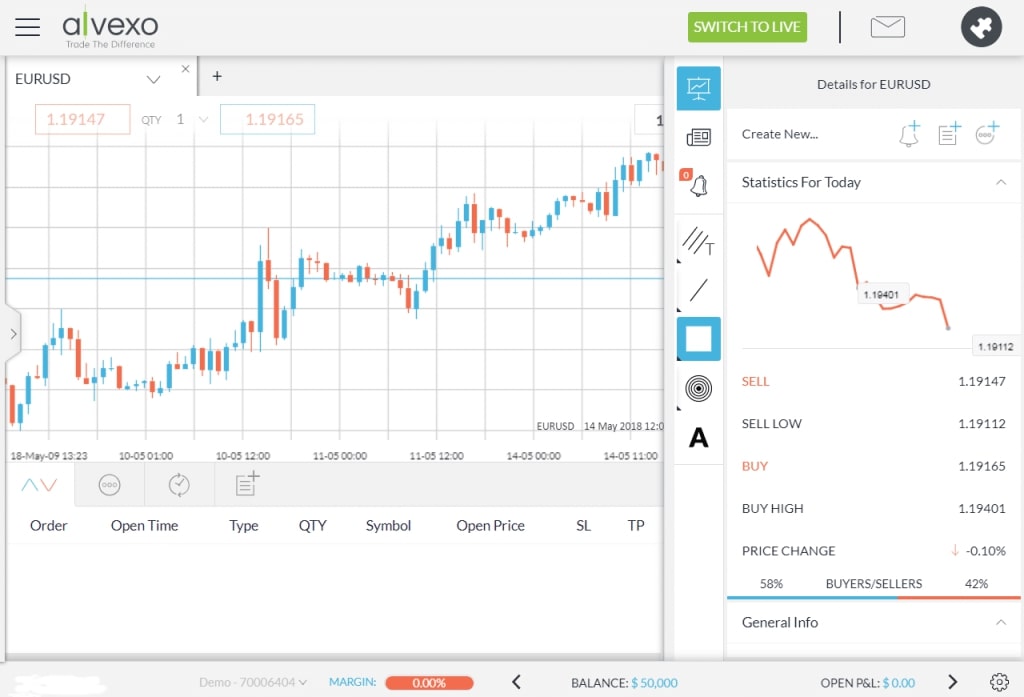Switch to the trade history tab
The width and height of the screenshot is (1024, 697).
coord(179,485)
